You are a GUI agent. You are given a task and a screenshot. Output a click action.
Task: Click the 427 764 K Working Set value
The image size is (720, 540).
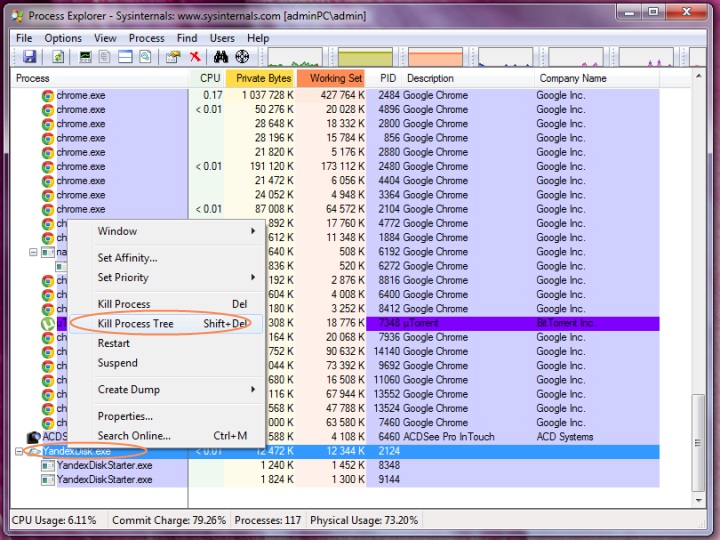point(343,96)
